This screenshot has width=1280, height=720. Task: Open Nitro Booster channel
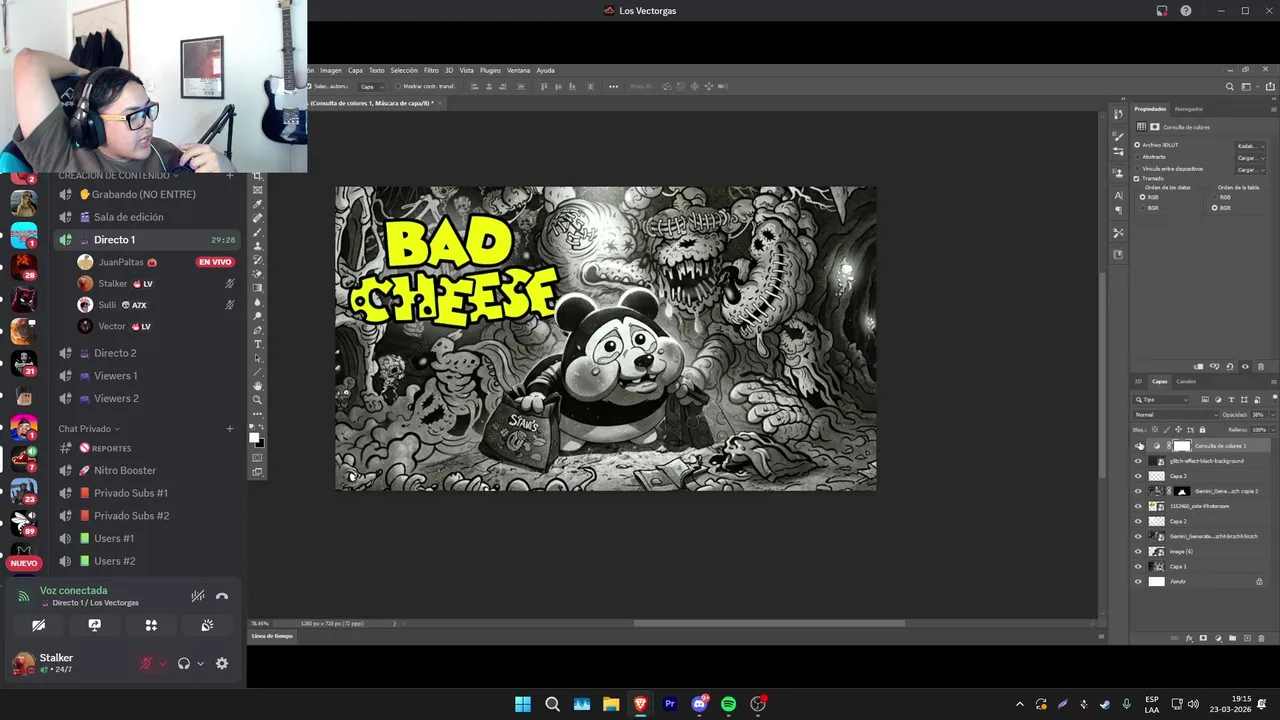point(146,470)
